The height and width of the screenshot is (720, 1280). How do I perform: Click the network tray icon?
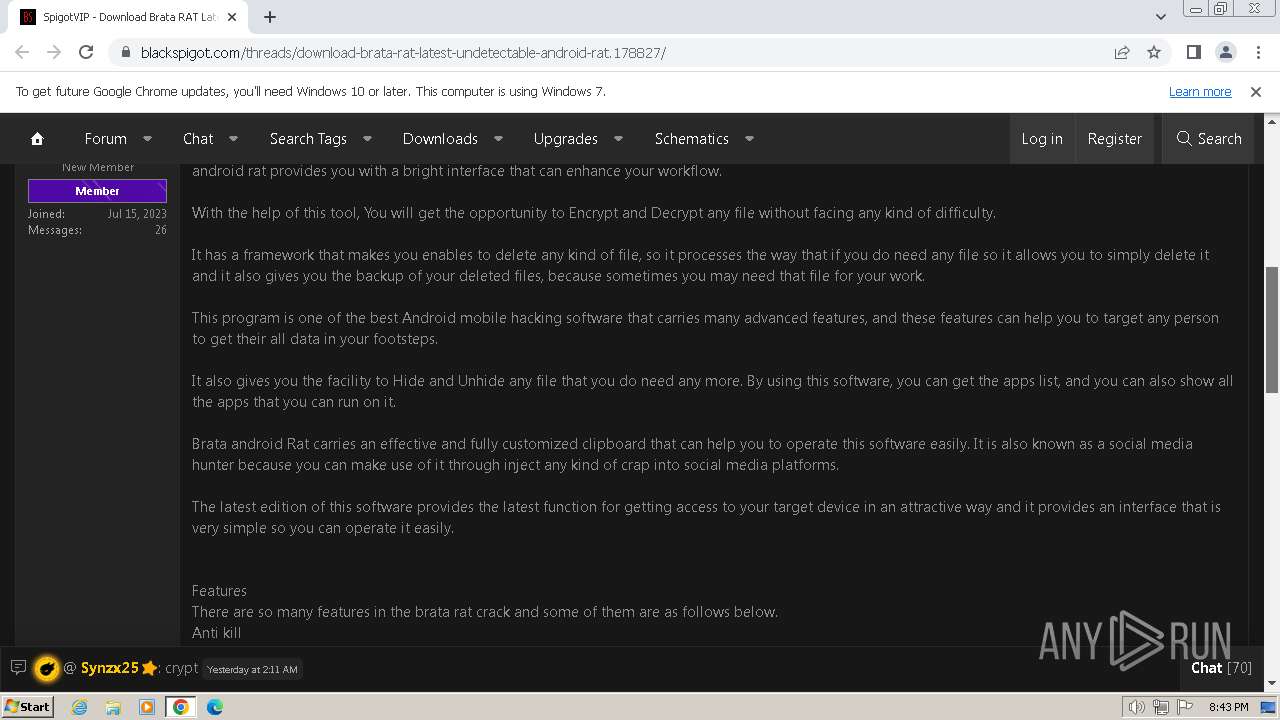[x=1161, y=707]
